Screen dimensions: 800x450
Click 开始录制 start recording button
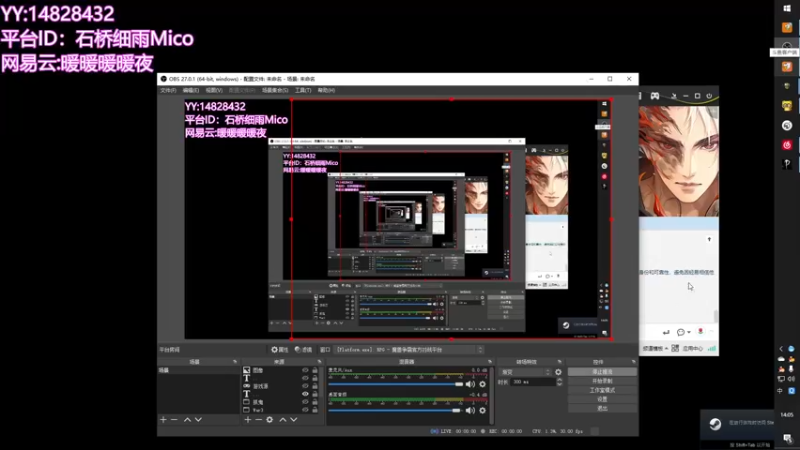click(602, 381)
